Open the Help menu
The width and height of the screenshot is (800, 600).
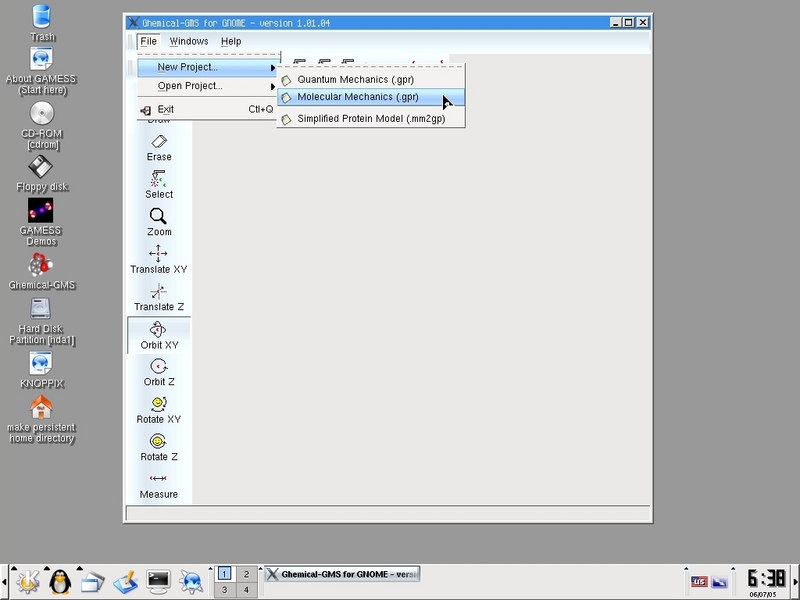tap(231, 41)
